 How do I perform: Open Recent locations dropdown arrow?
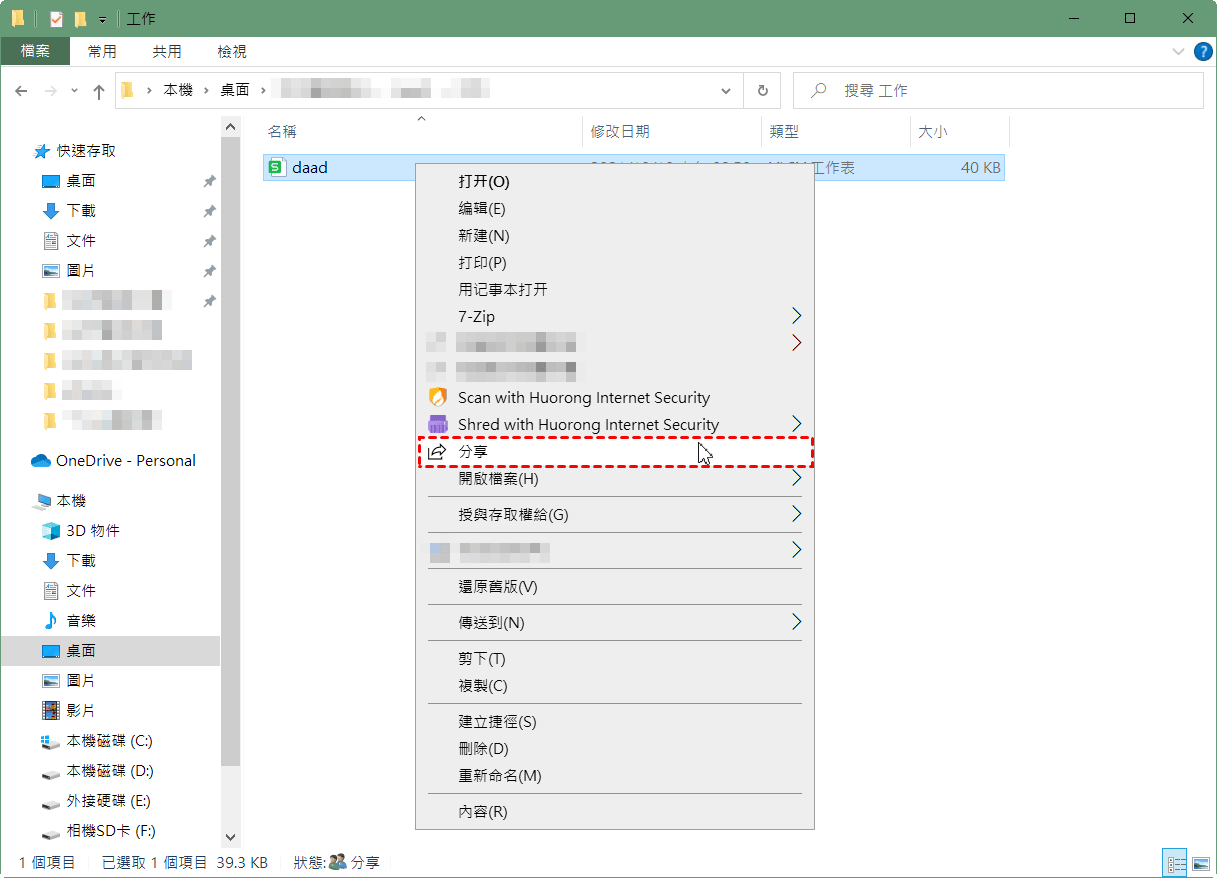pos(74,91)
